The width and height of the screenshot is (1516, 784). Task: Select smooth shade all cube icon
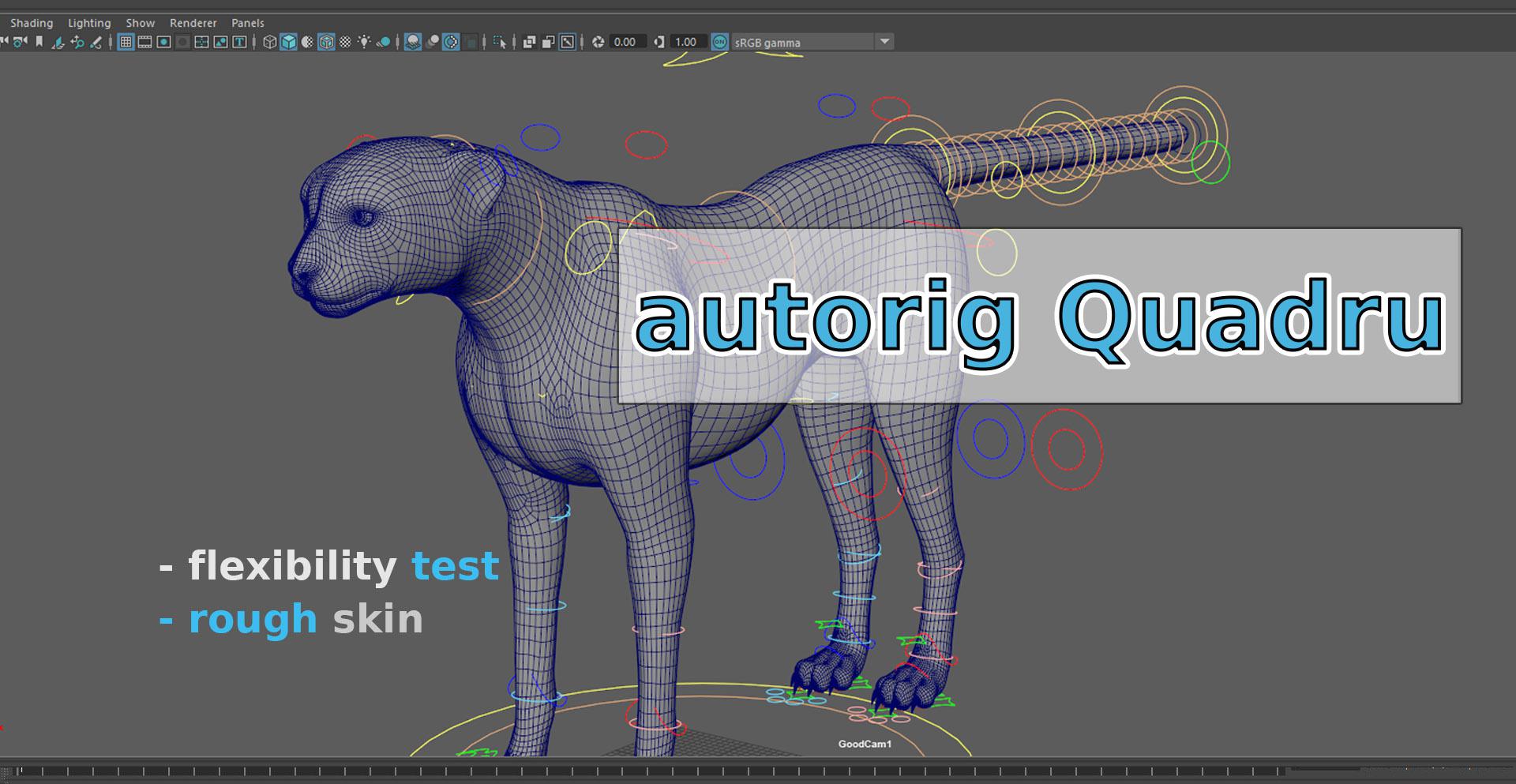289,42
